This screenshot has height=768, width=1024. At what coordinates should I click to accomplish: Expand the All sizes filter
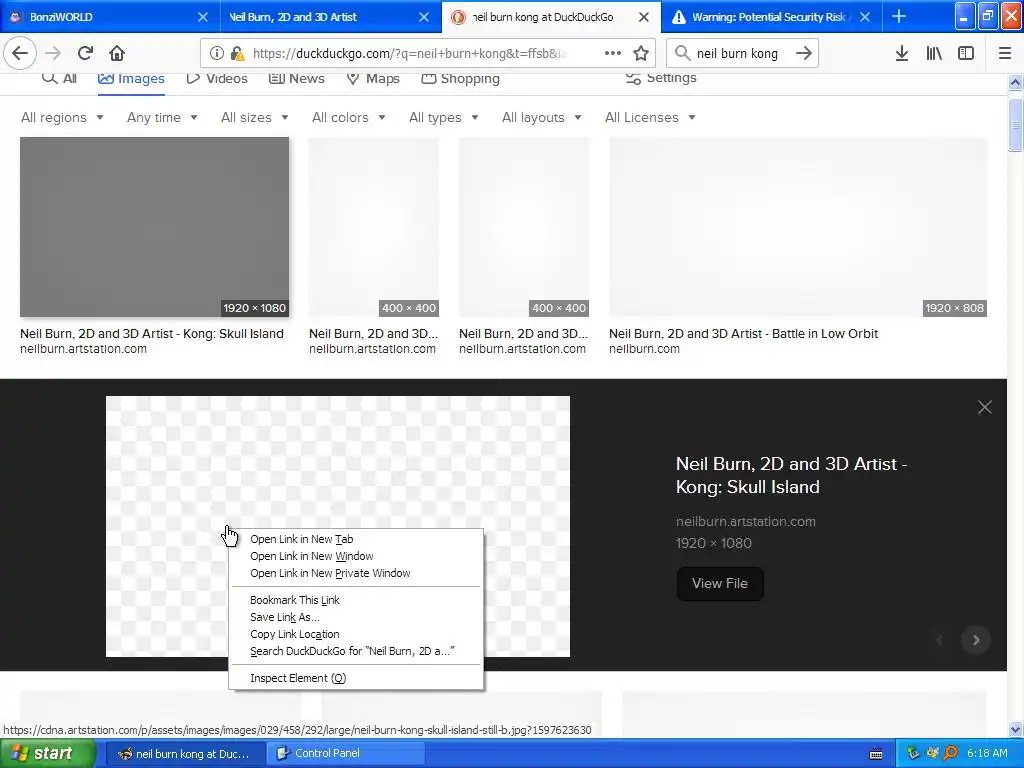click(255, 118)
